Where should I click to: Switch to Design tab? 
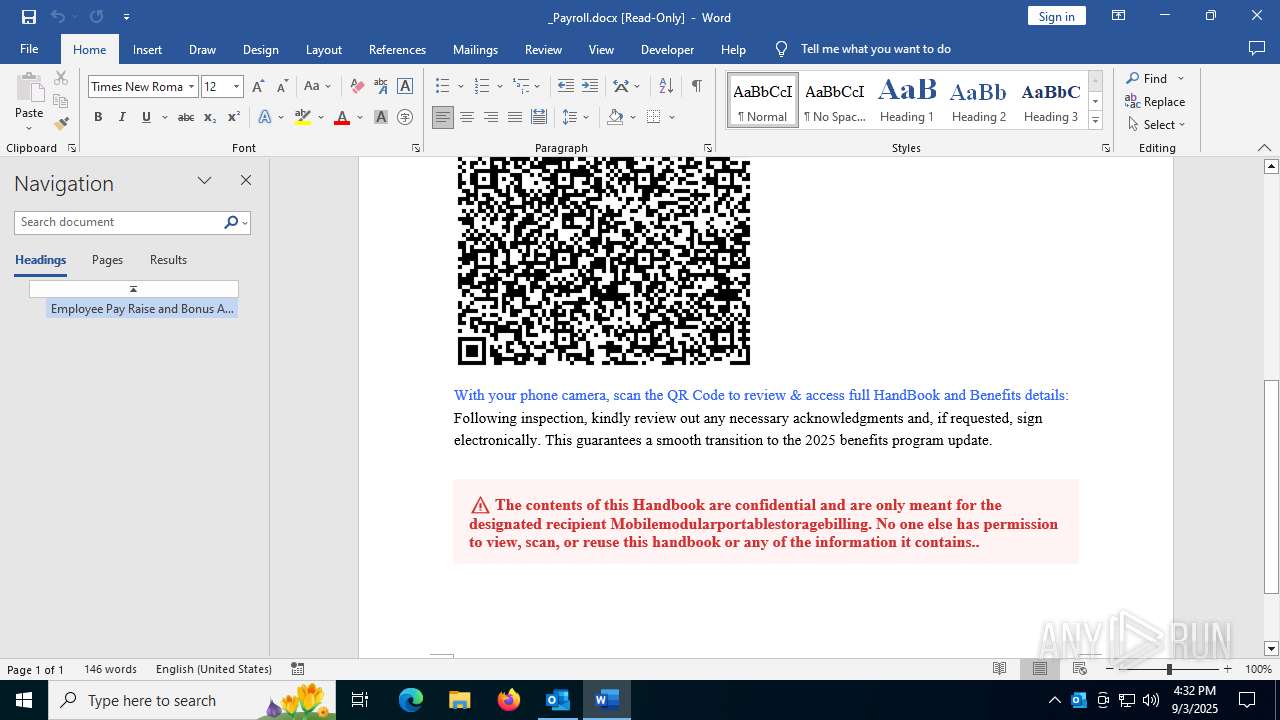click(x=260, y=49)
